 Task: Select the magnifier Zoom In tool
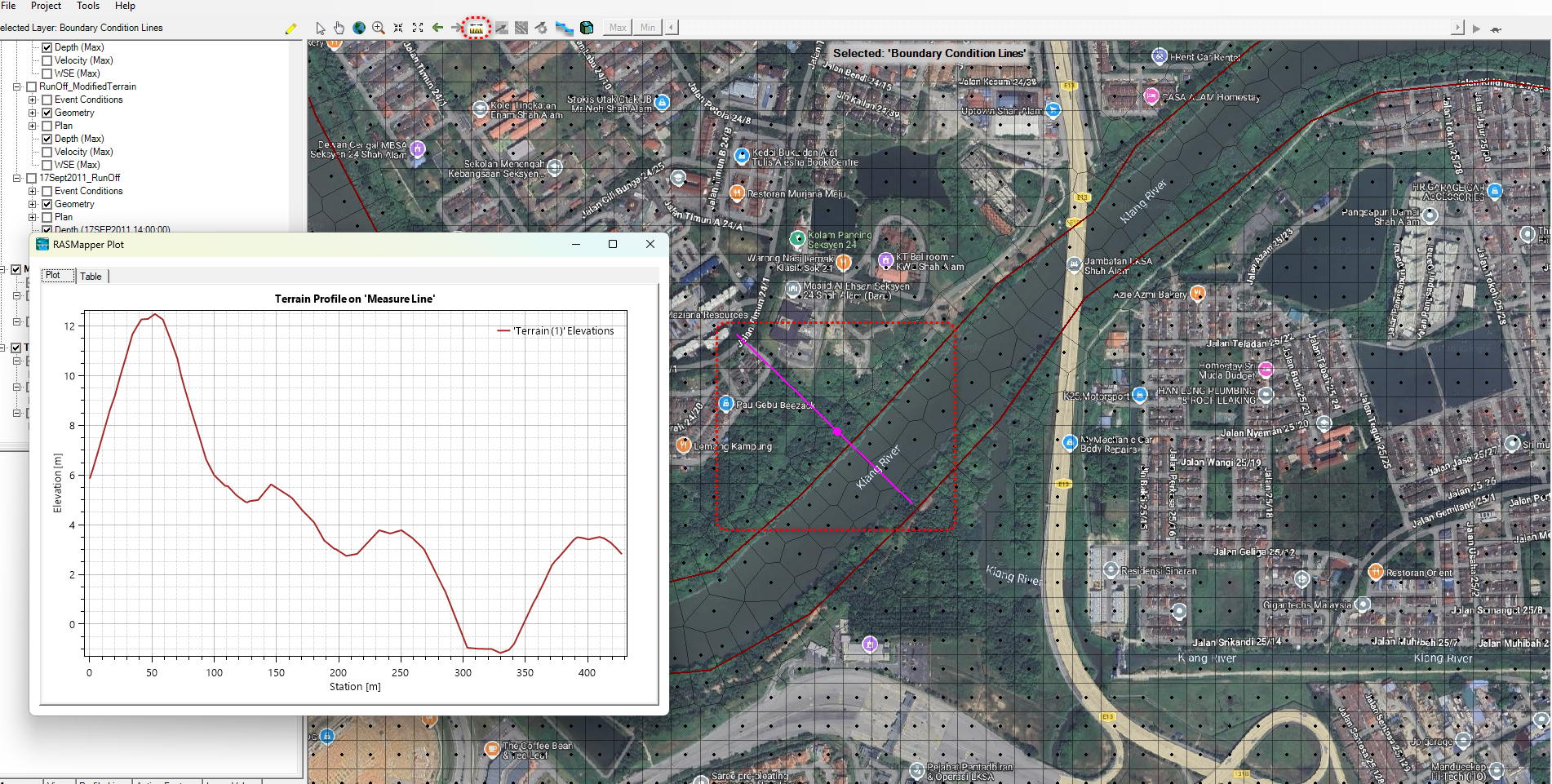pos(379,28)
